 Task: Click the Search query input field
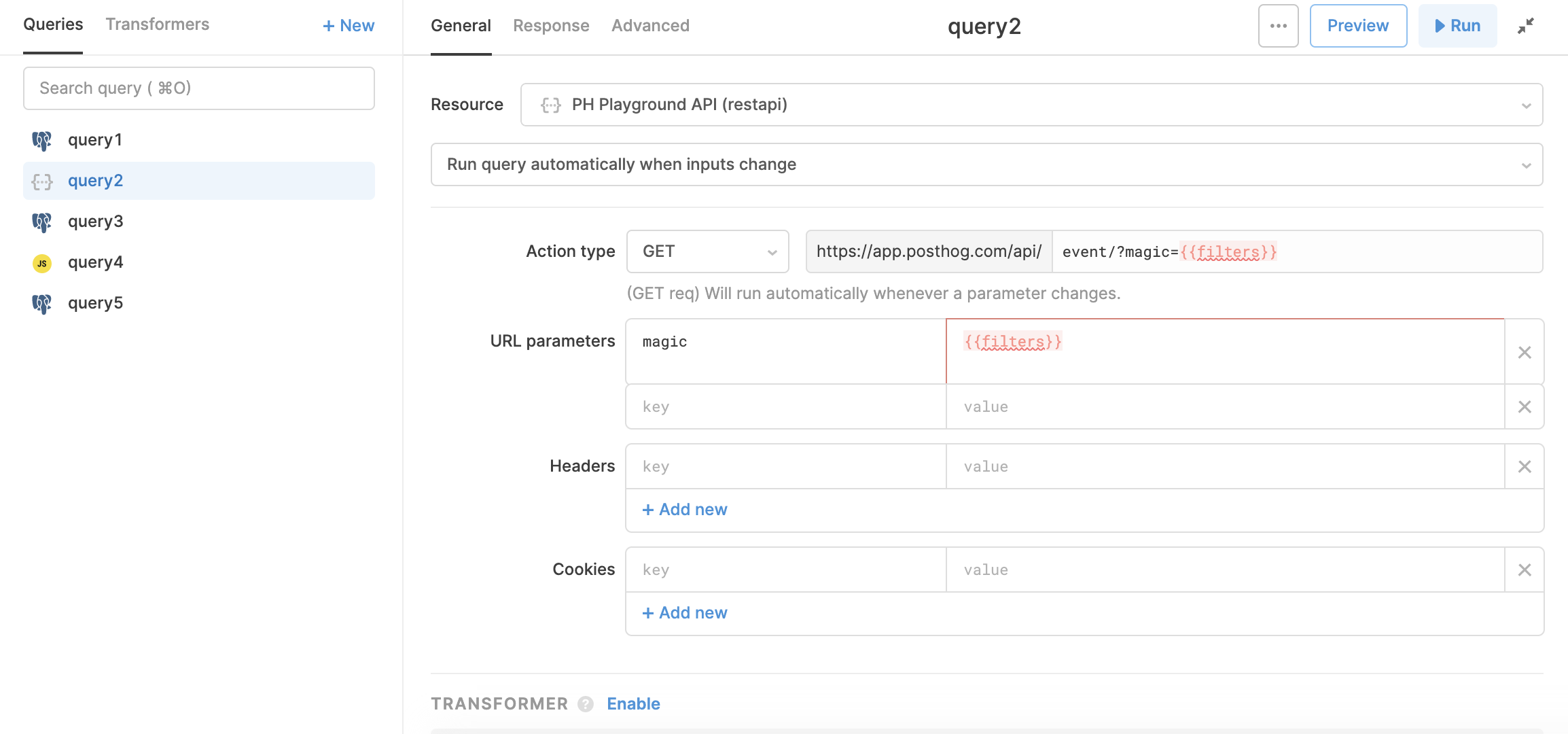(199, 88)
